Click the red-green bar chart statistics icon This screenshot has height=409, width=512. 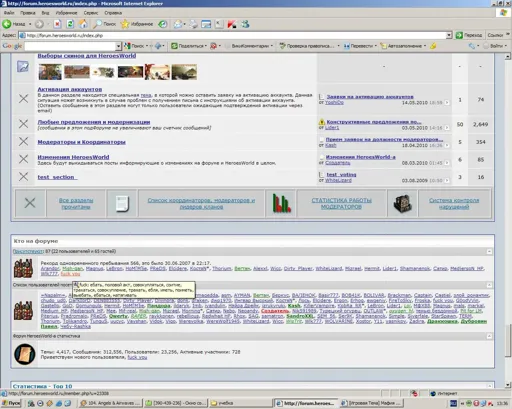coord(281,203)
